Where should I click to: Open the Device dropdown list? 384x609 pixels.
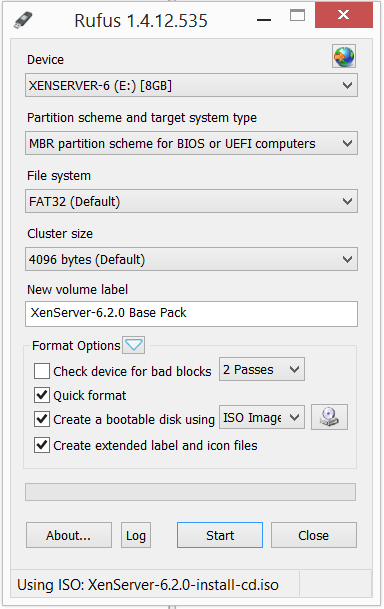click(191, 85)
